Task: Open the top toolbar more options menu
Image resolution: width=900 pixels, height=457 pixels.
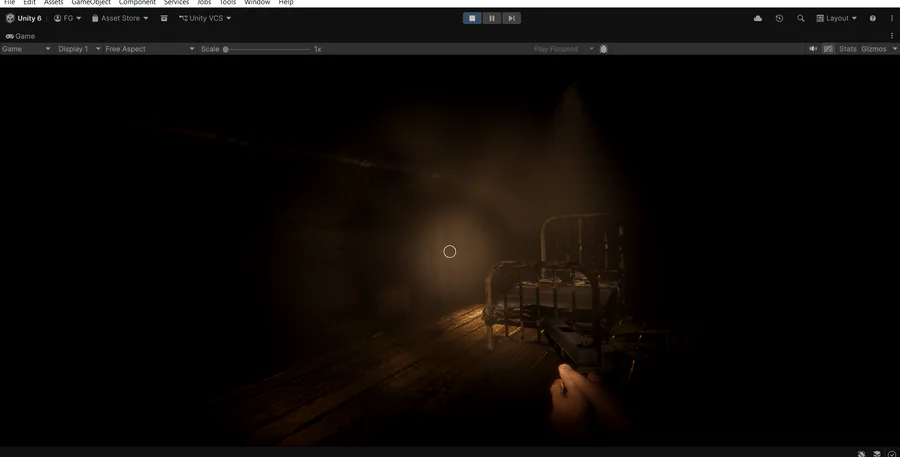Action: pyautogui.click(x=892, y=18)
